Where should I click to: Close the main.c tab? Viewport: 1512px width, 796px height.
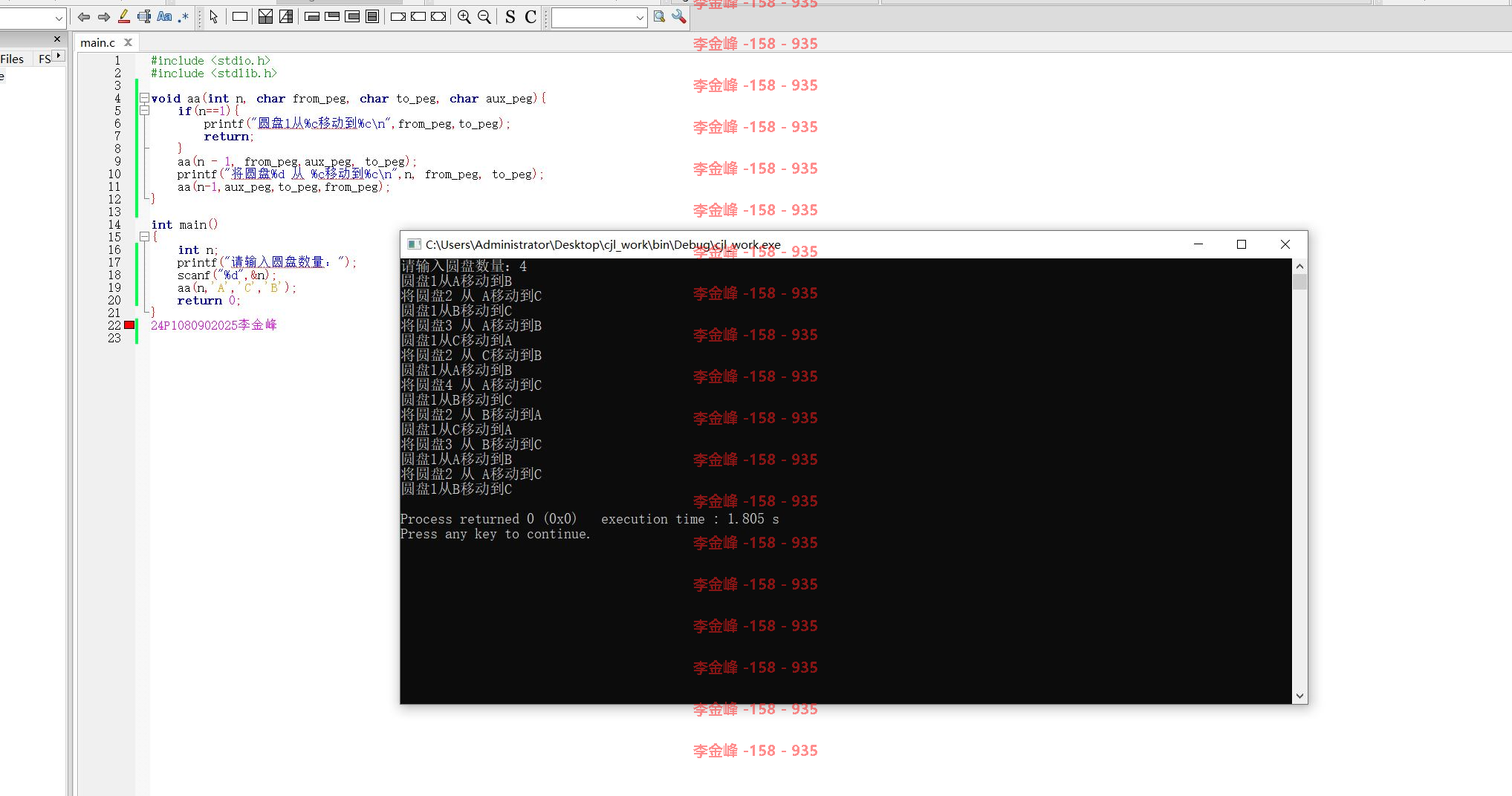[128, 42]
